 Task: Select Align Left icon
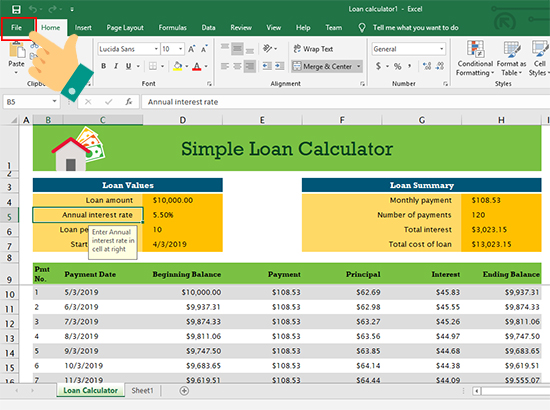[x=225, y=66]
